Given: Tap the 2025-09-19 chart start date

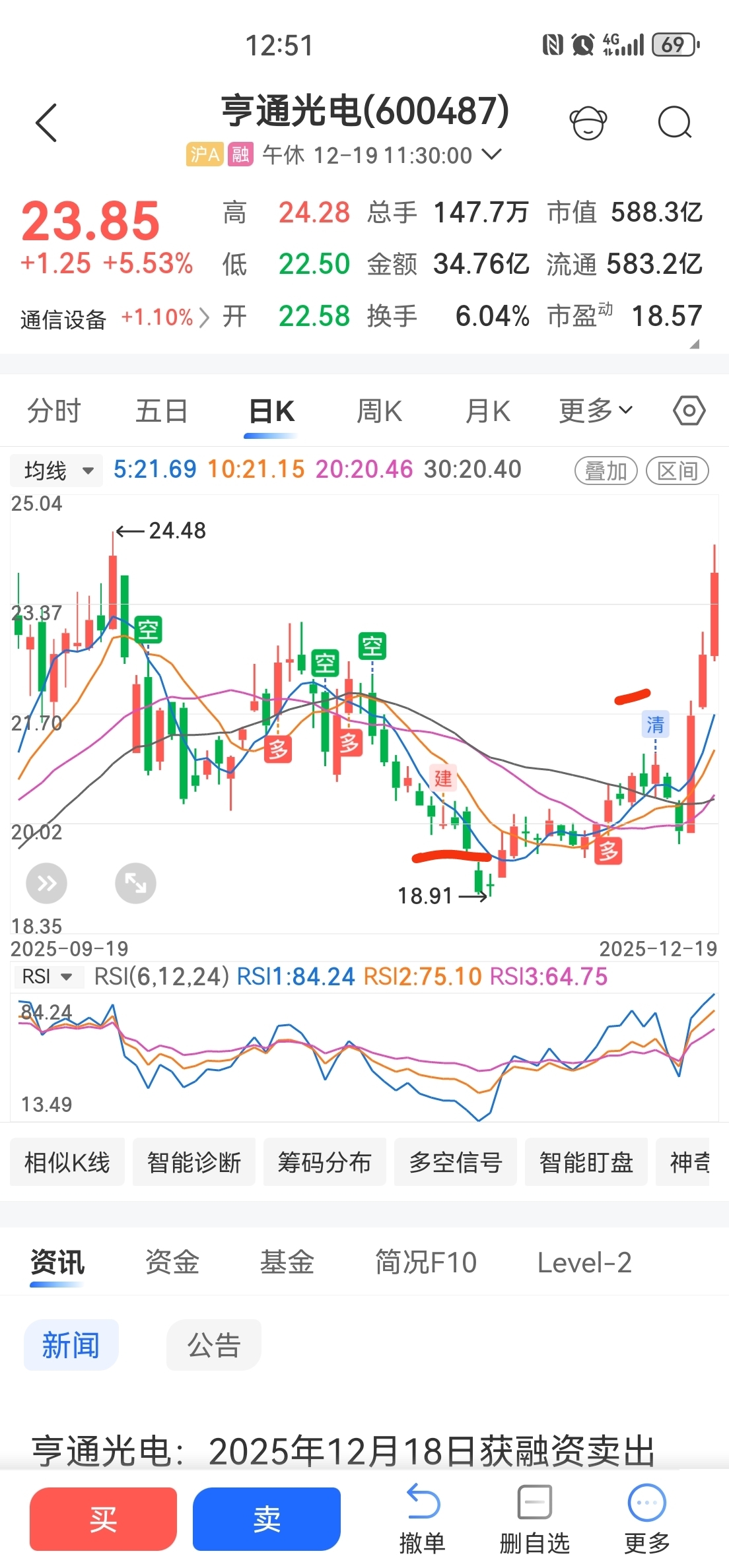Looking at the screenshot, I should (69, 949).
